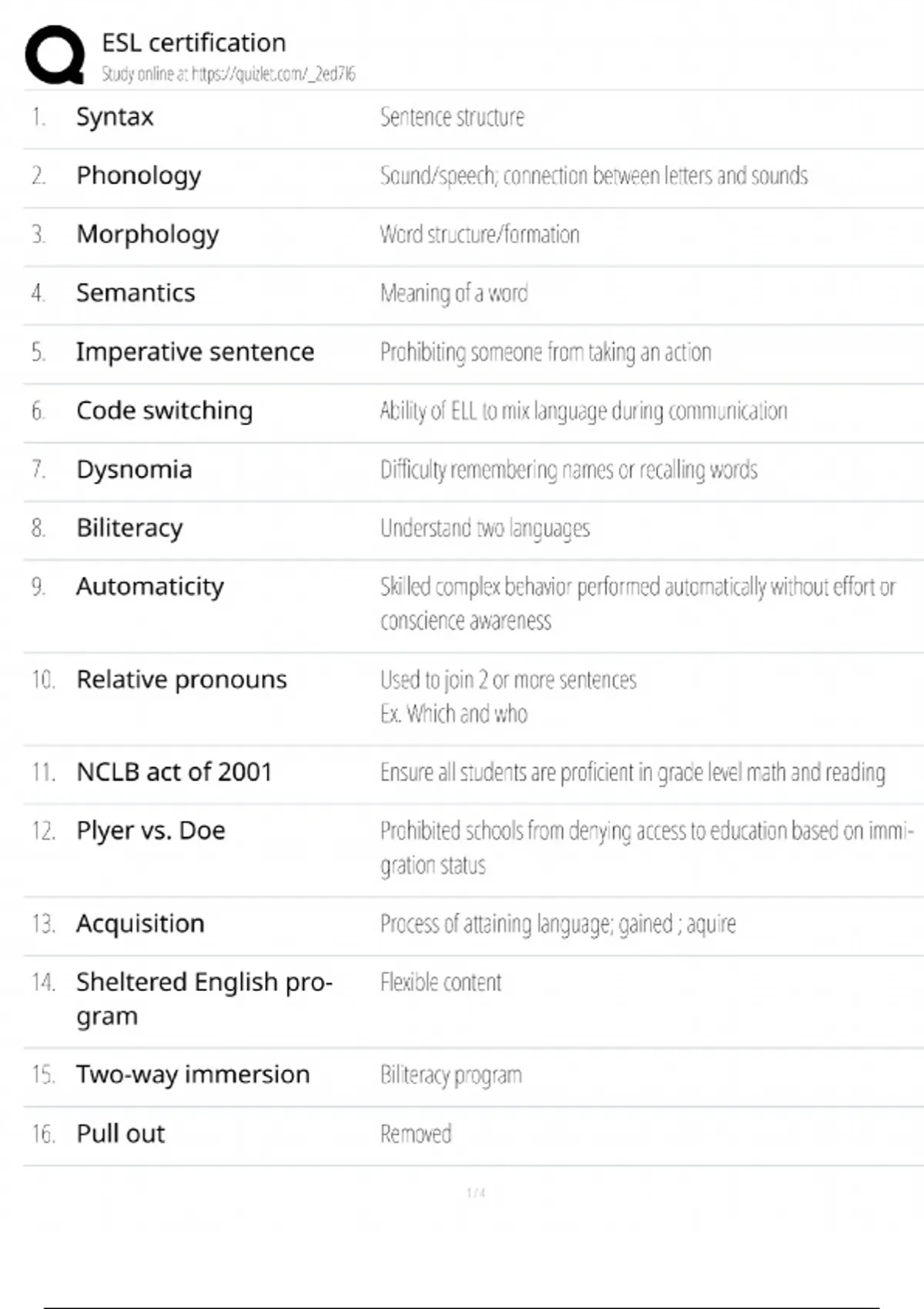Select the Two-way immersion term
Viewport: 924px width, 1309px height.
[192, 1075]
